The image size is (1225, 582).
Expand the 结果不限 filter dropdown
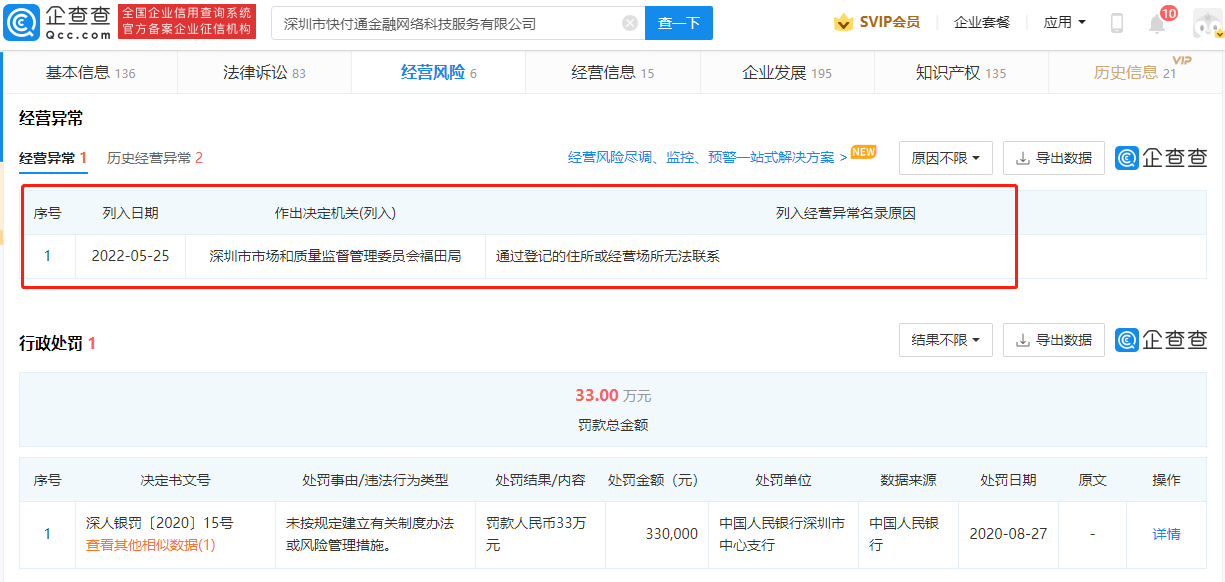(x=946, y=340)
